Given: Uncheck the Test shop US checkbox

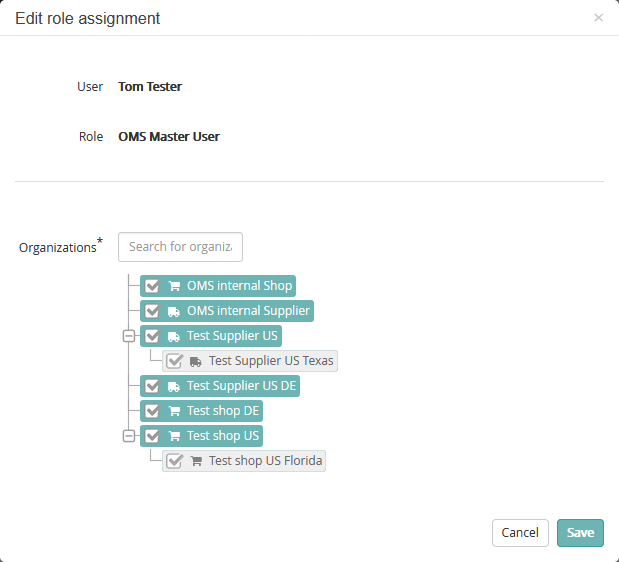Looking at the screenshot, I should pos(152,436).
